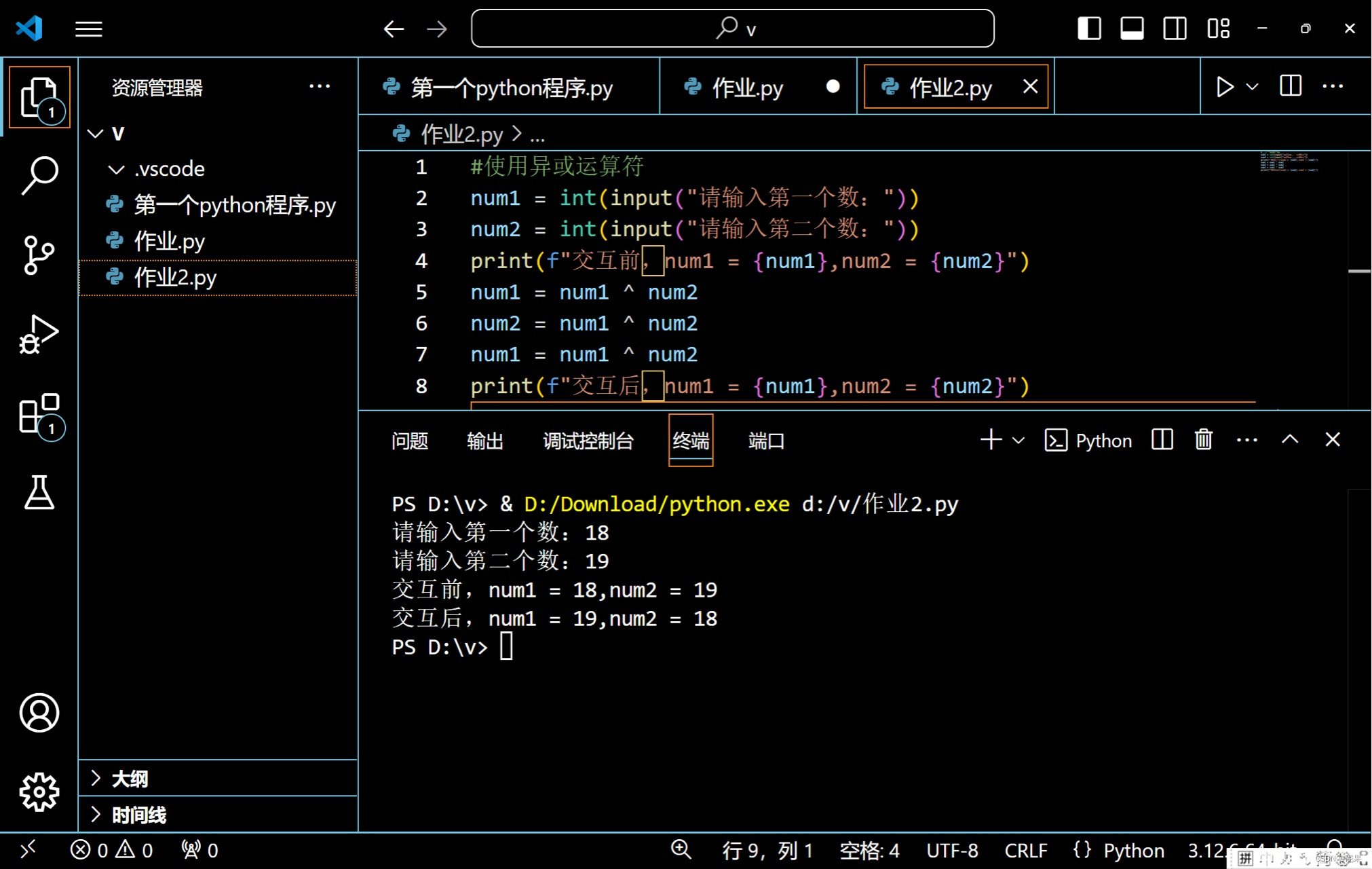1372x869 pixels.
Task: Toggle bottom panel visibility
Action: click(x=1132, y=29)
